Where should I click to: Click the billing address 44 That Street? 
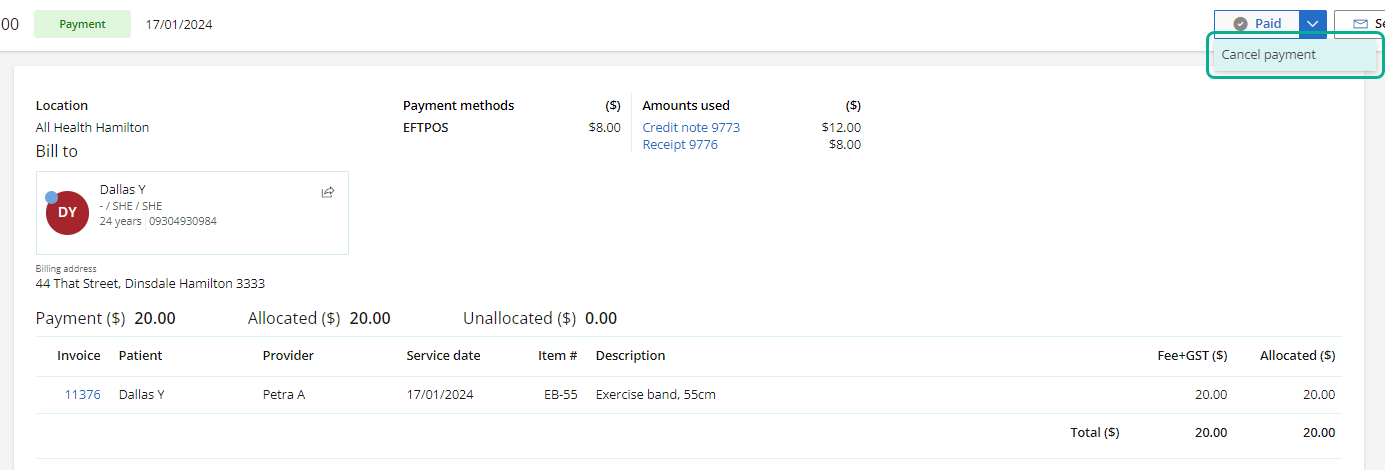click(x=150, y=283)
